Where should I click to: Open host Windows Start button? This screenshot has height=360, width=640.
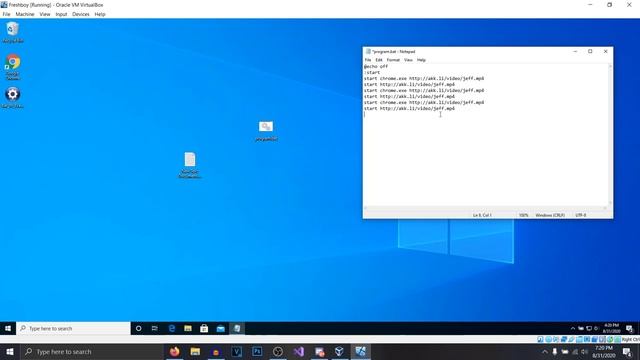coord(10,351)
